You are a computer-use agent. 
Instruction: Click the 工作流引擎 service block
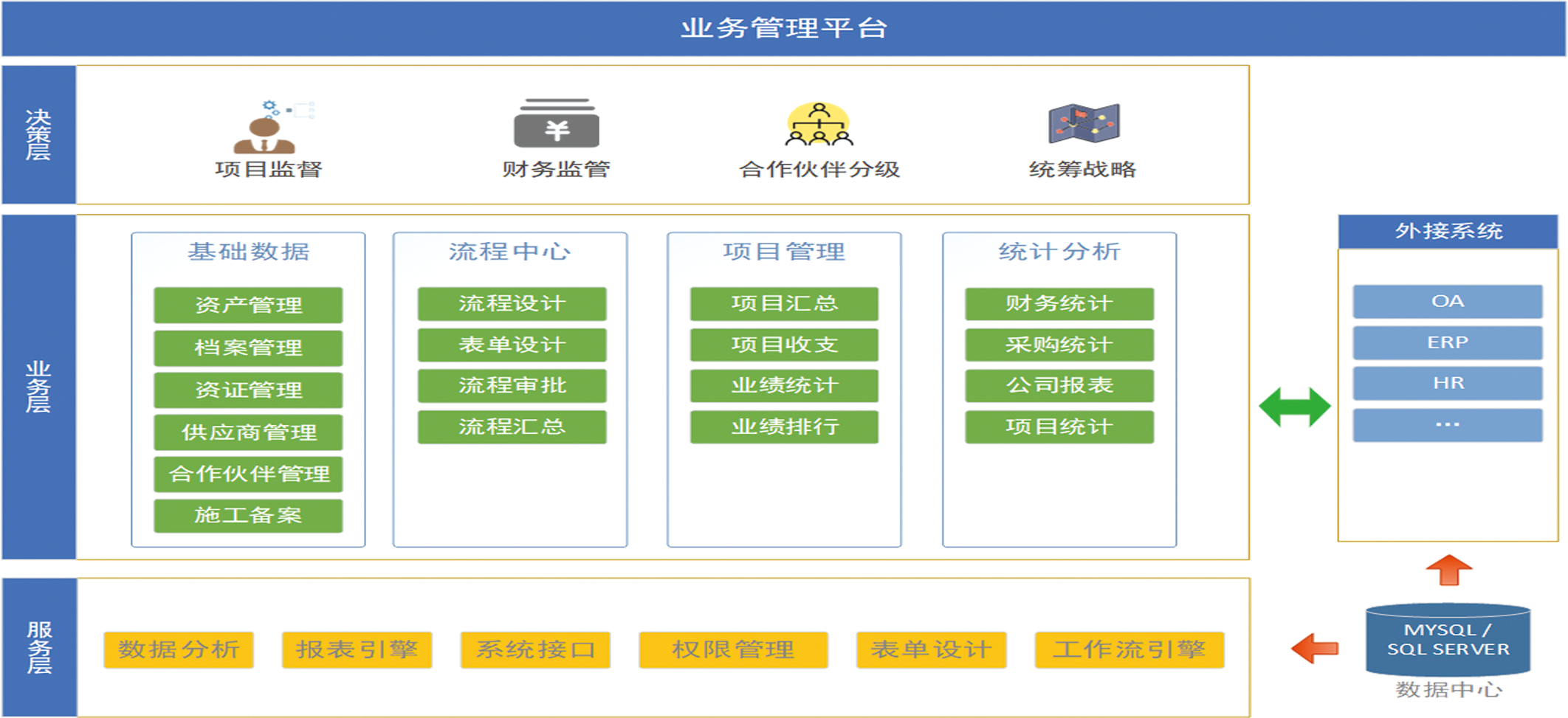click(1129, 649)
